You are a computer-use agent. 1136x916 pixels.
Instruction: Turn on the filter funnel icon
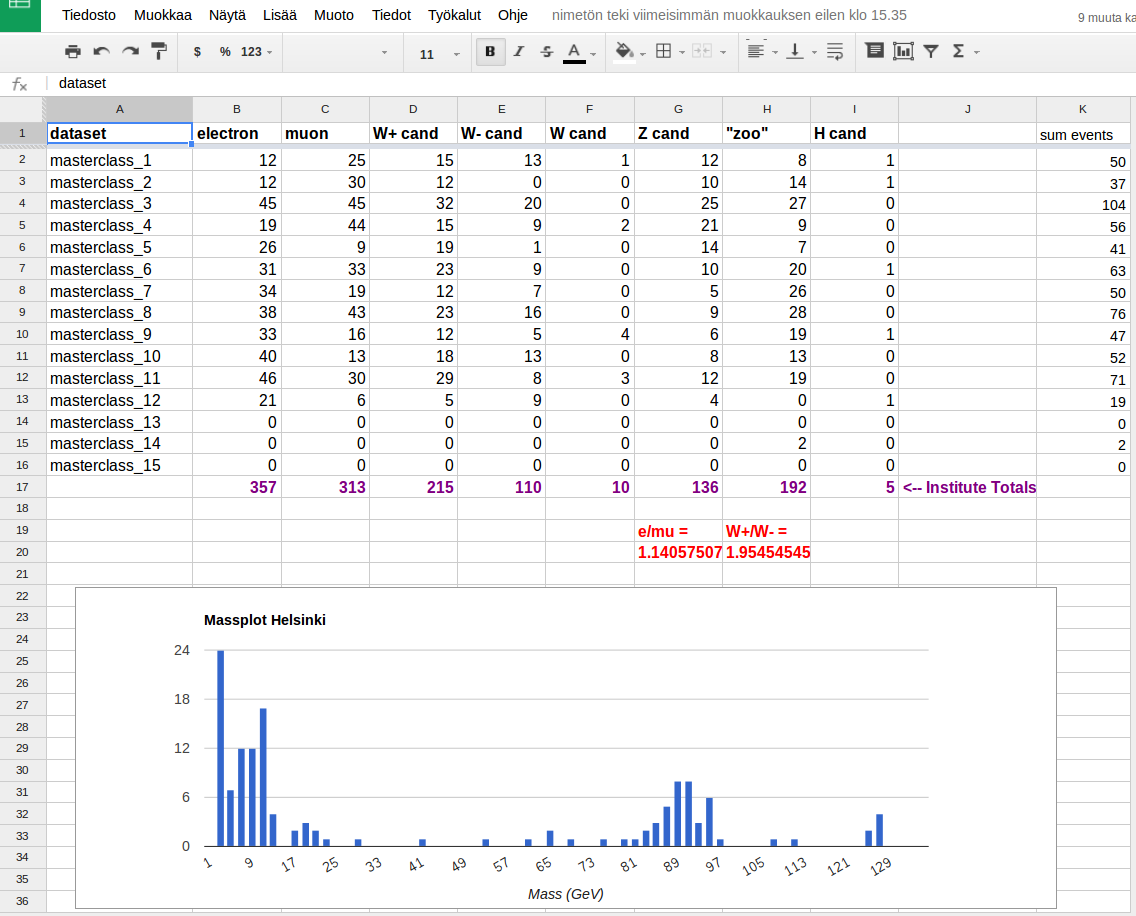click(x=931, y=51)
